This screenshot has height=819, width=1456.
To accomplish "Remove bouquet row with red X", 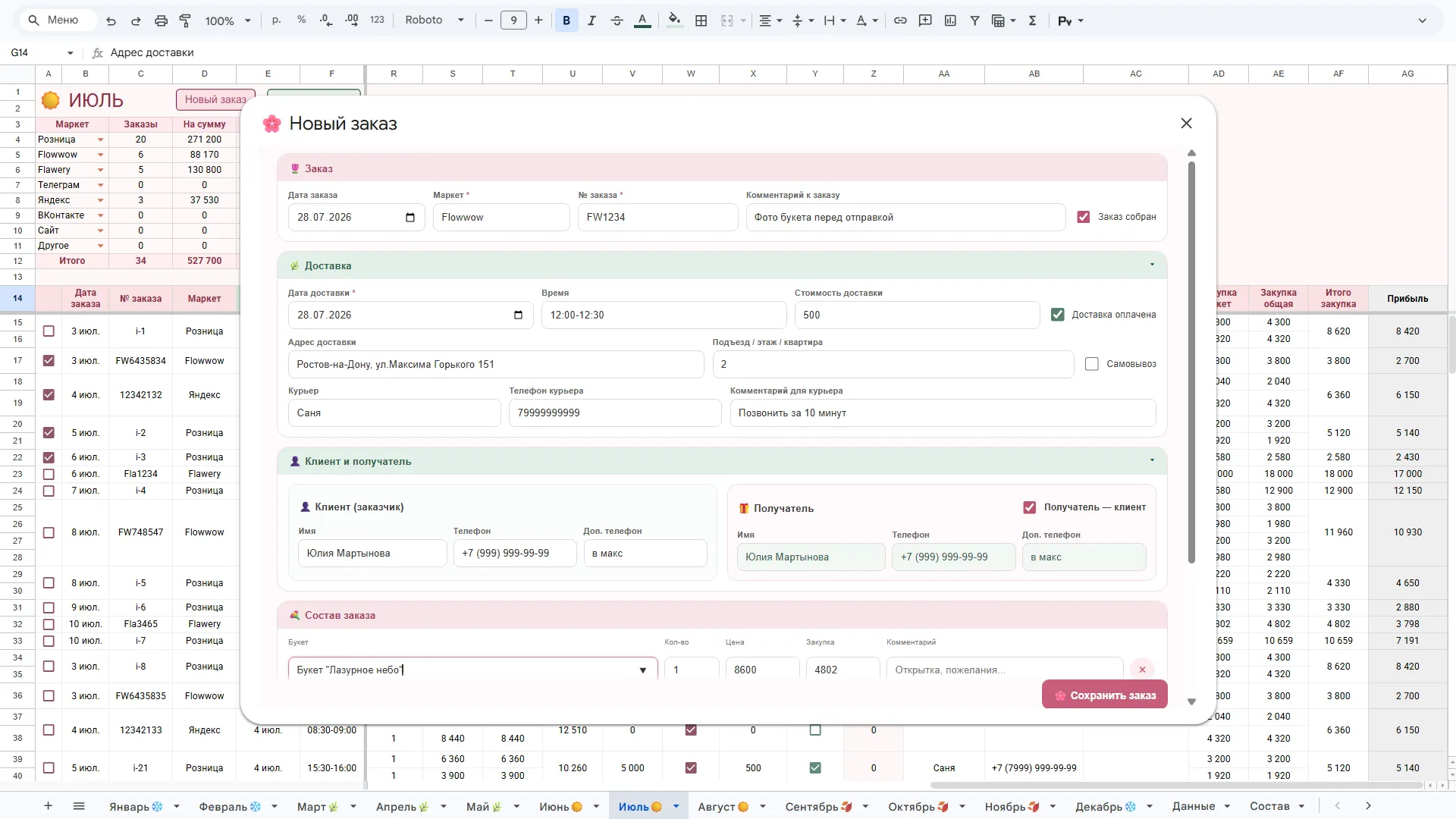I will (x=1142, y=670).
